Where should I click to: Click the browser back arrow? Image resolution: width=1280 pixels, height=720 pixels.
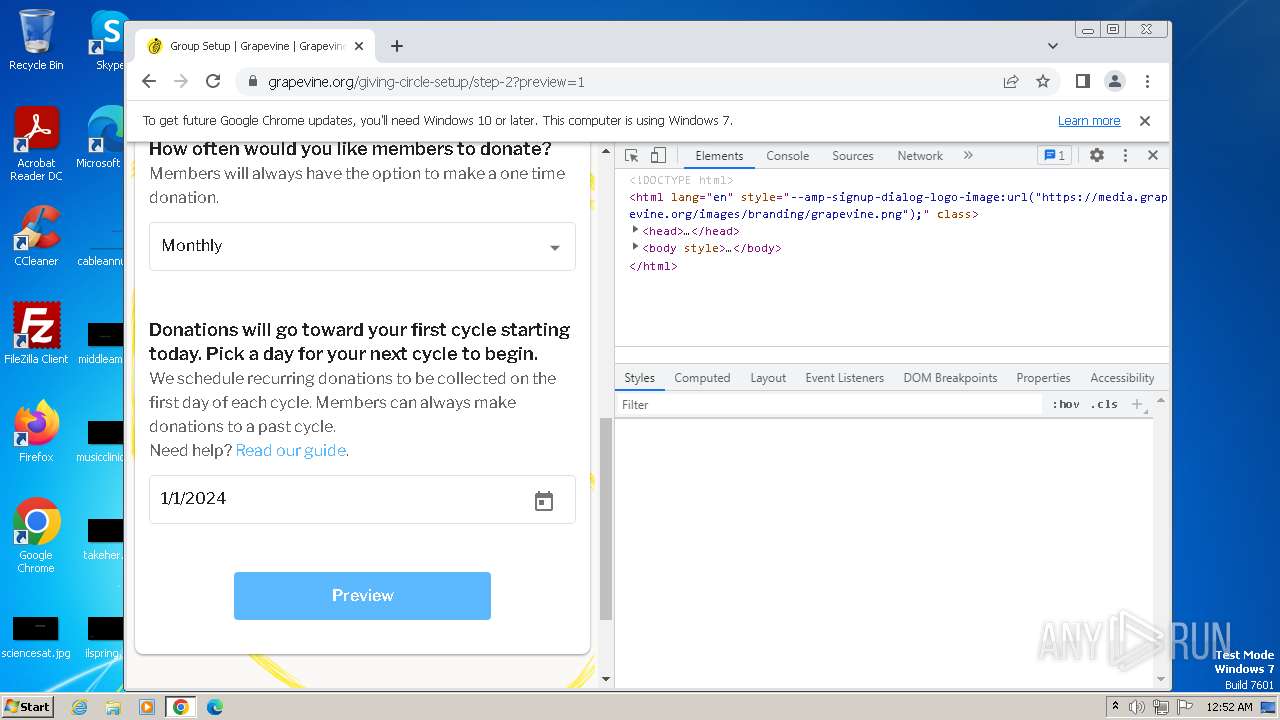[x=149, y=81]
